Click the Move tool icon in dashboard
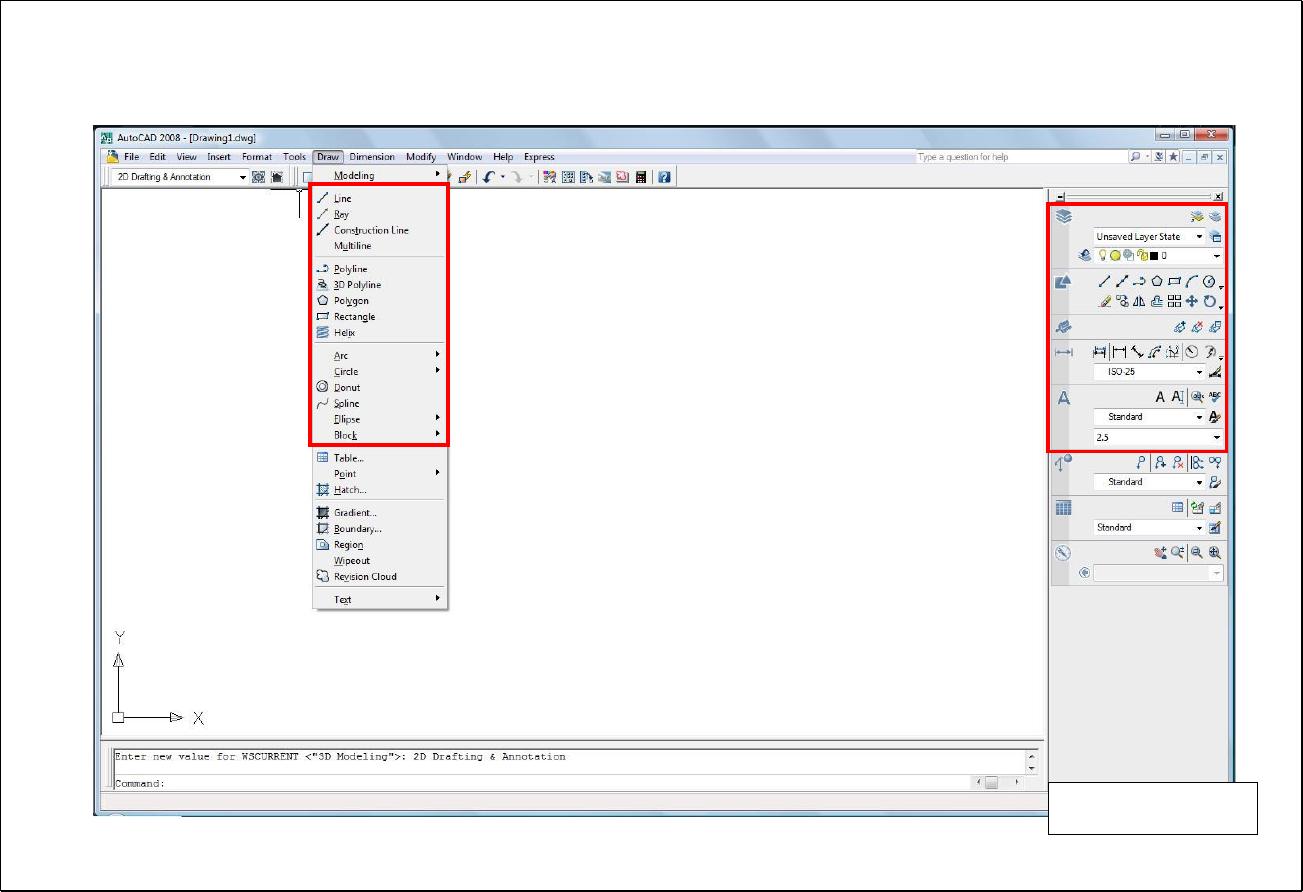The height and width of the screenshot is (892, 1303). (x=1191, y=301)
